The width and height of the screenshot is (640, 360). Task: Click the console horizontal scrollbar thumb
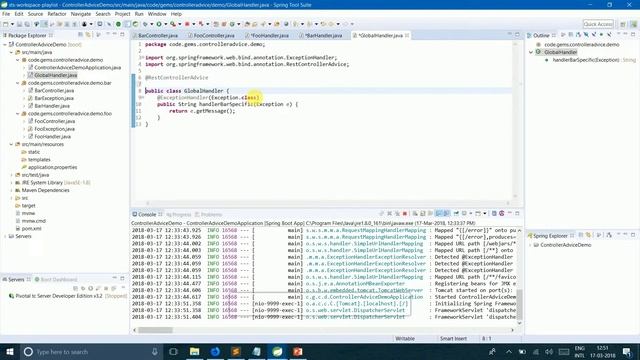[156, 330]
